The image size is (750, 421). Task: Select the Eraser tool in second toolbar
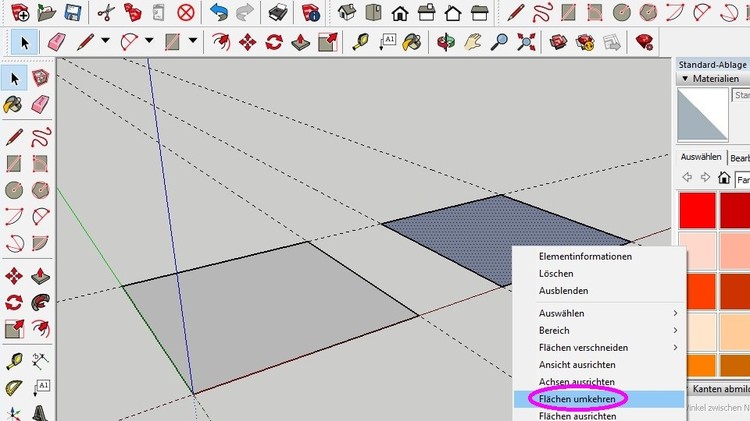point(57,42)
